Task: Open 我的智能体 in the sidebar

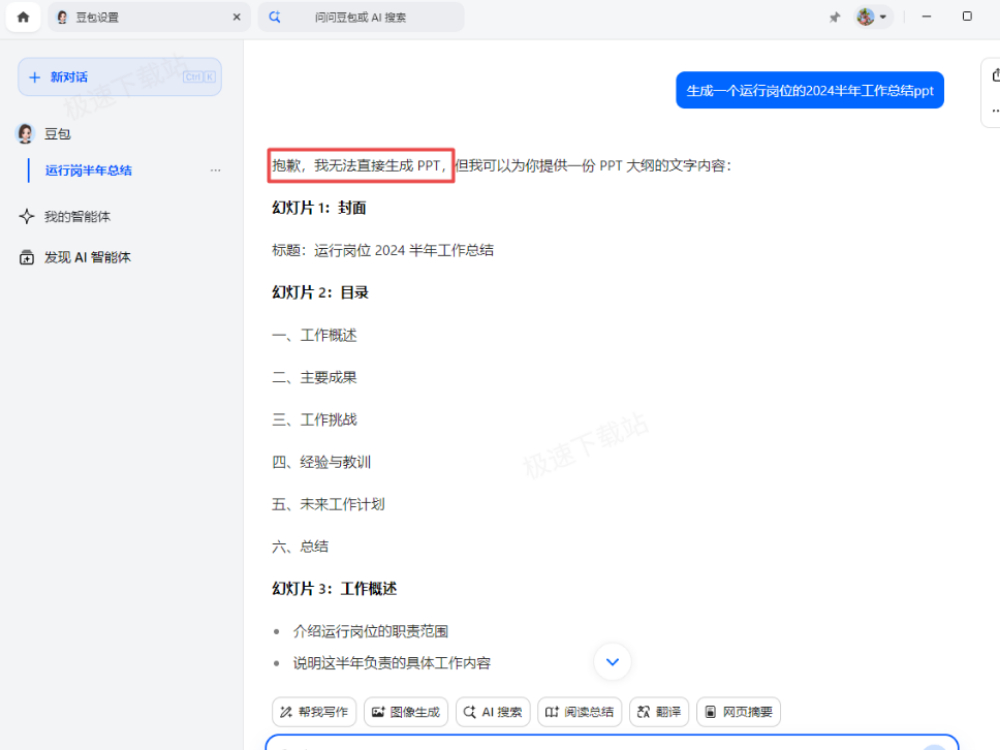Action: tap(77, 217)
